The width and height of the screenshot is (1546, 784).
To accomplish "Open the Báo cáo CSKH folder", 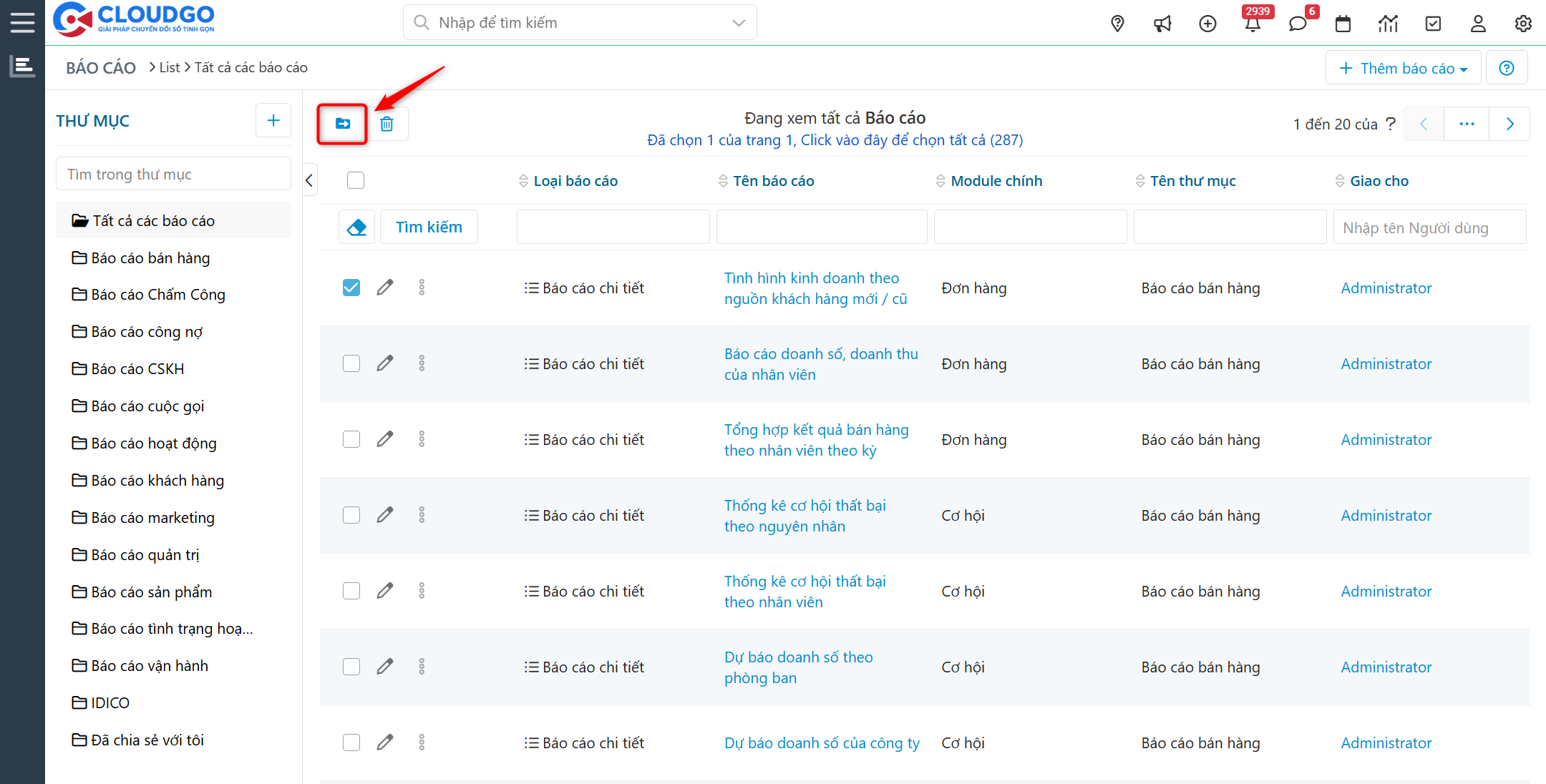I will point(137,368).
